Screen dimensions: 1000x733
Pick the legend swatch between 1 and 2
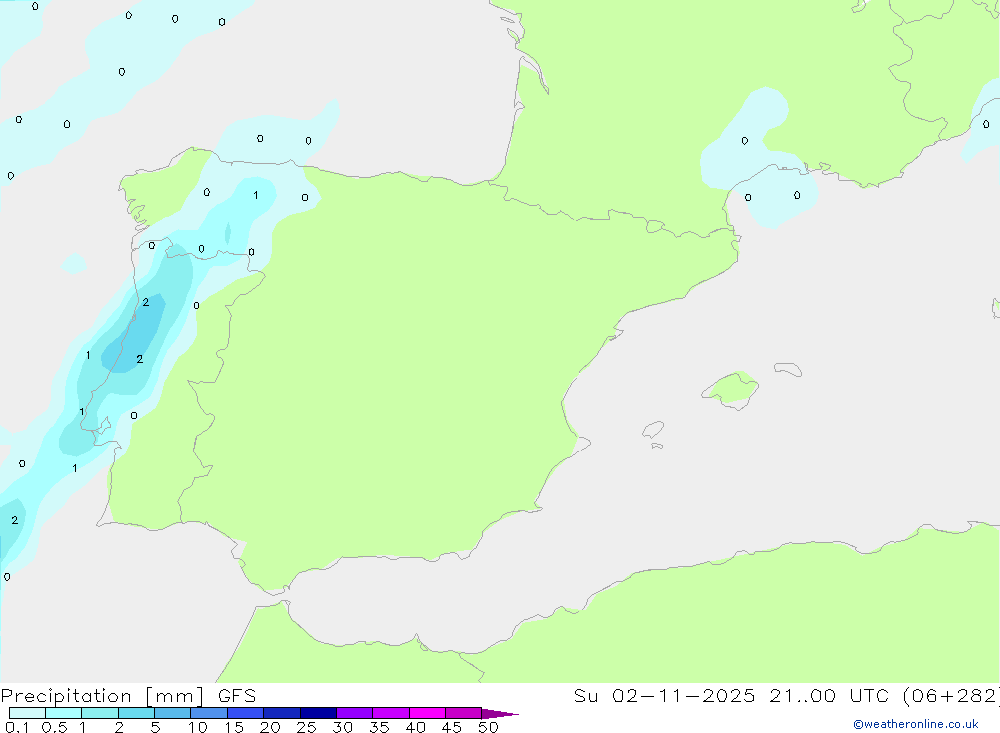point(100,713)
